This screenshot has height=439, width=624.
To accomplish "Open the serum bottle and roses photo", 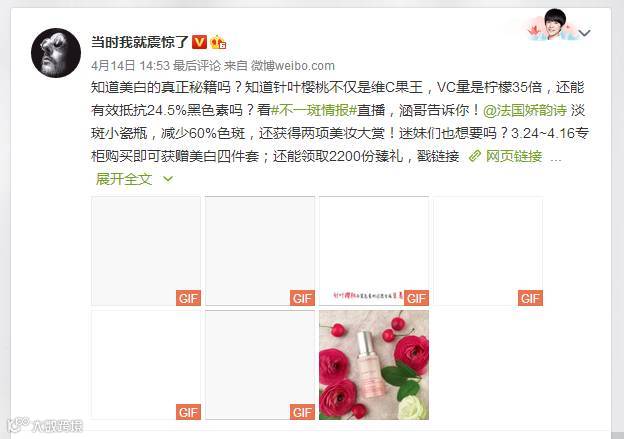I will coord(374,365).
